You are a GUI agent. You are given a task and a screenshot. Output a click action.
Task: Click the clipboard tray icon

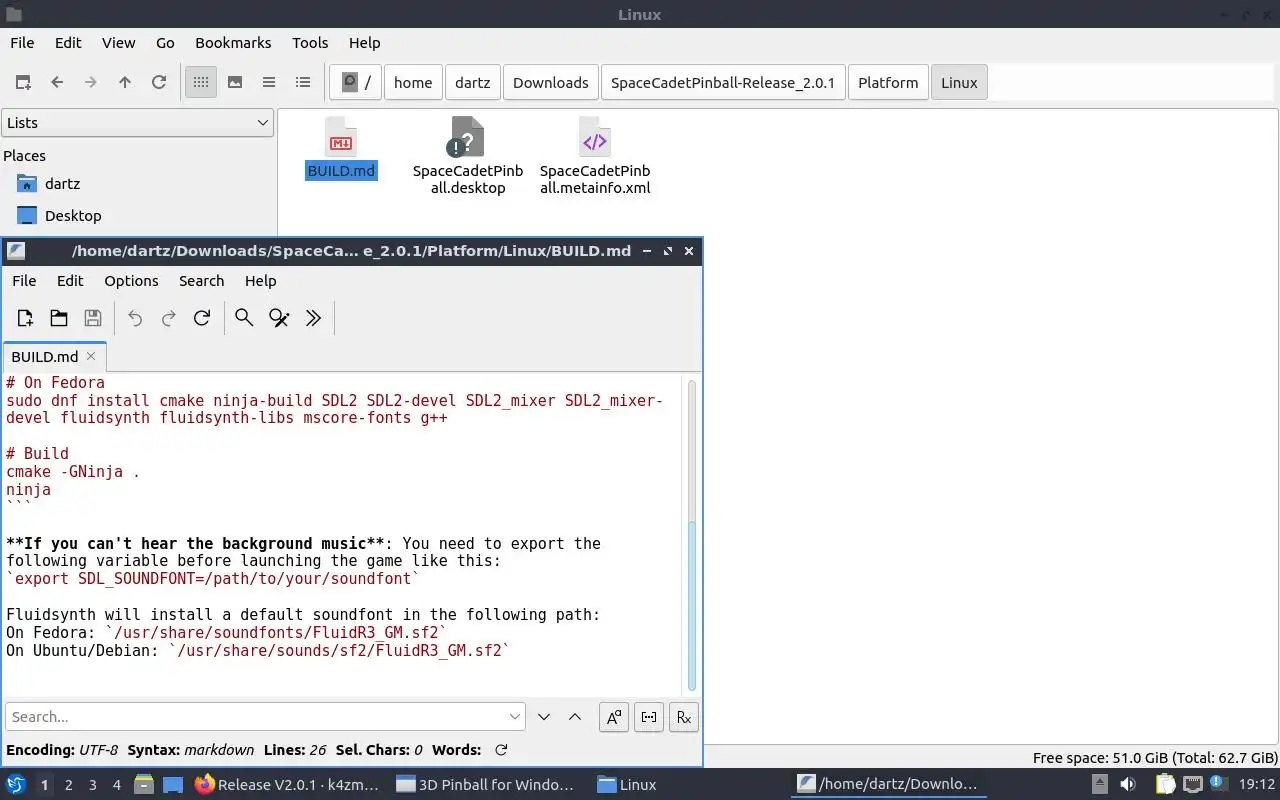pos(1165,785)
